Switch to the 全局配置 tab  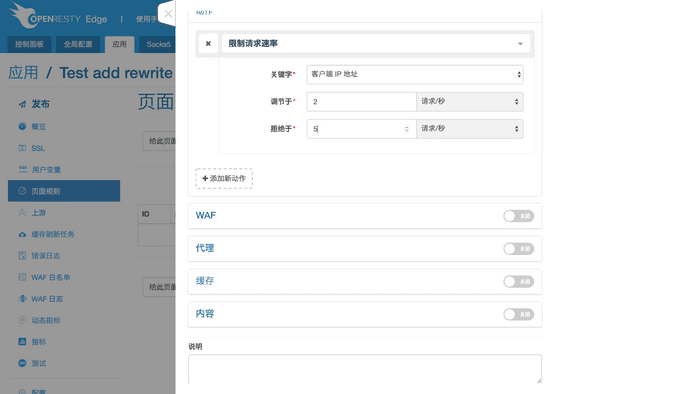coord(78,44)
